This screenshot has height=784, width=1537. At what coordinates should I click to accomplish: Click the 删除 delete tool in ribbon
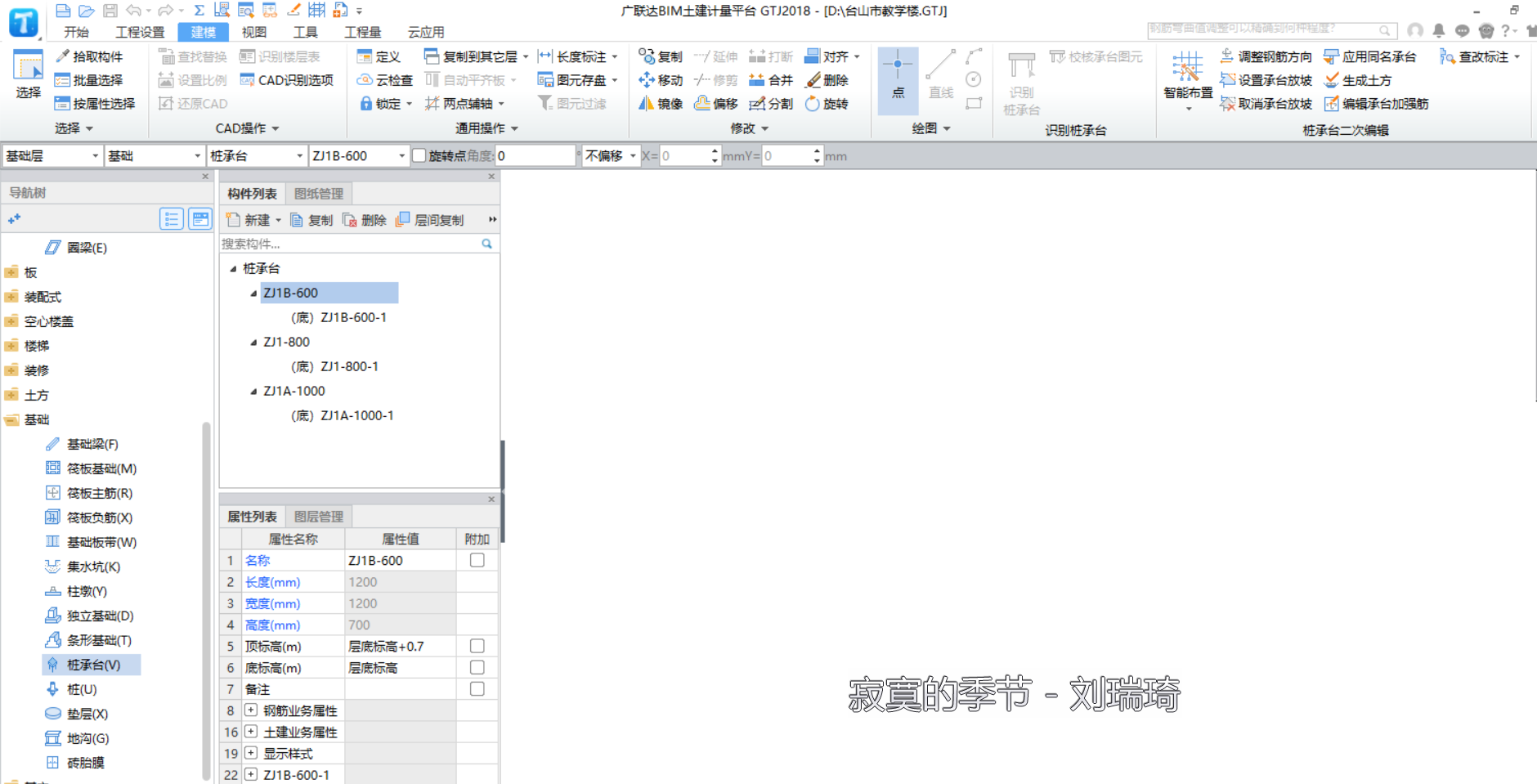pos(827,80)
